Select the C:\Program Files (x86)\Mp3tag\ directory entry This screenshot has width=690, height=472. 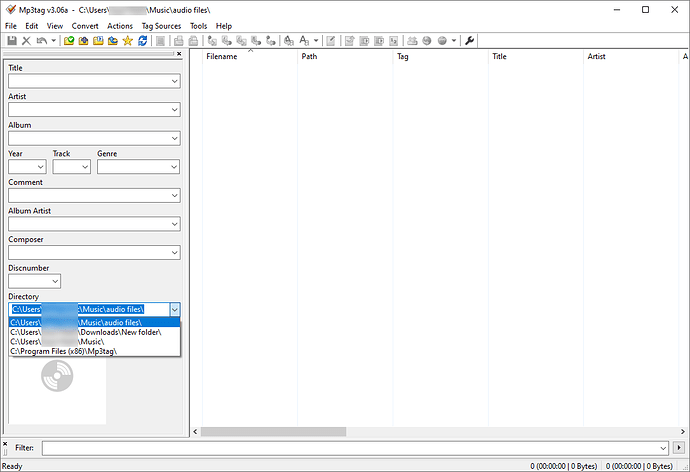click(94, 351)
